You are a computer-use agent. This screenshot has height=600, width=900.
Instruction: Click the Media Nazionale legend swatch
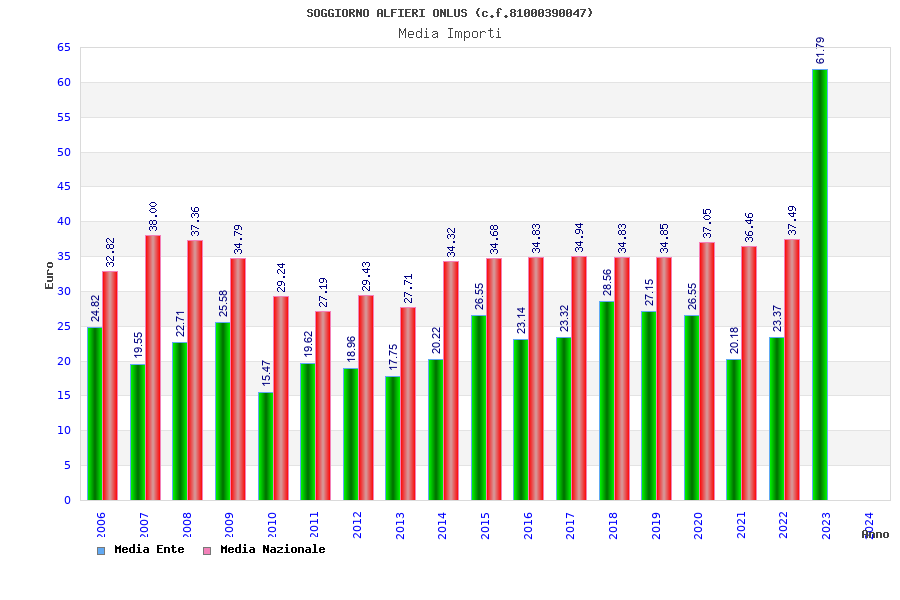click(207, 551)
